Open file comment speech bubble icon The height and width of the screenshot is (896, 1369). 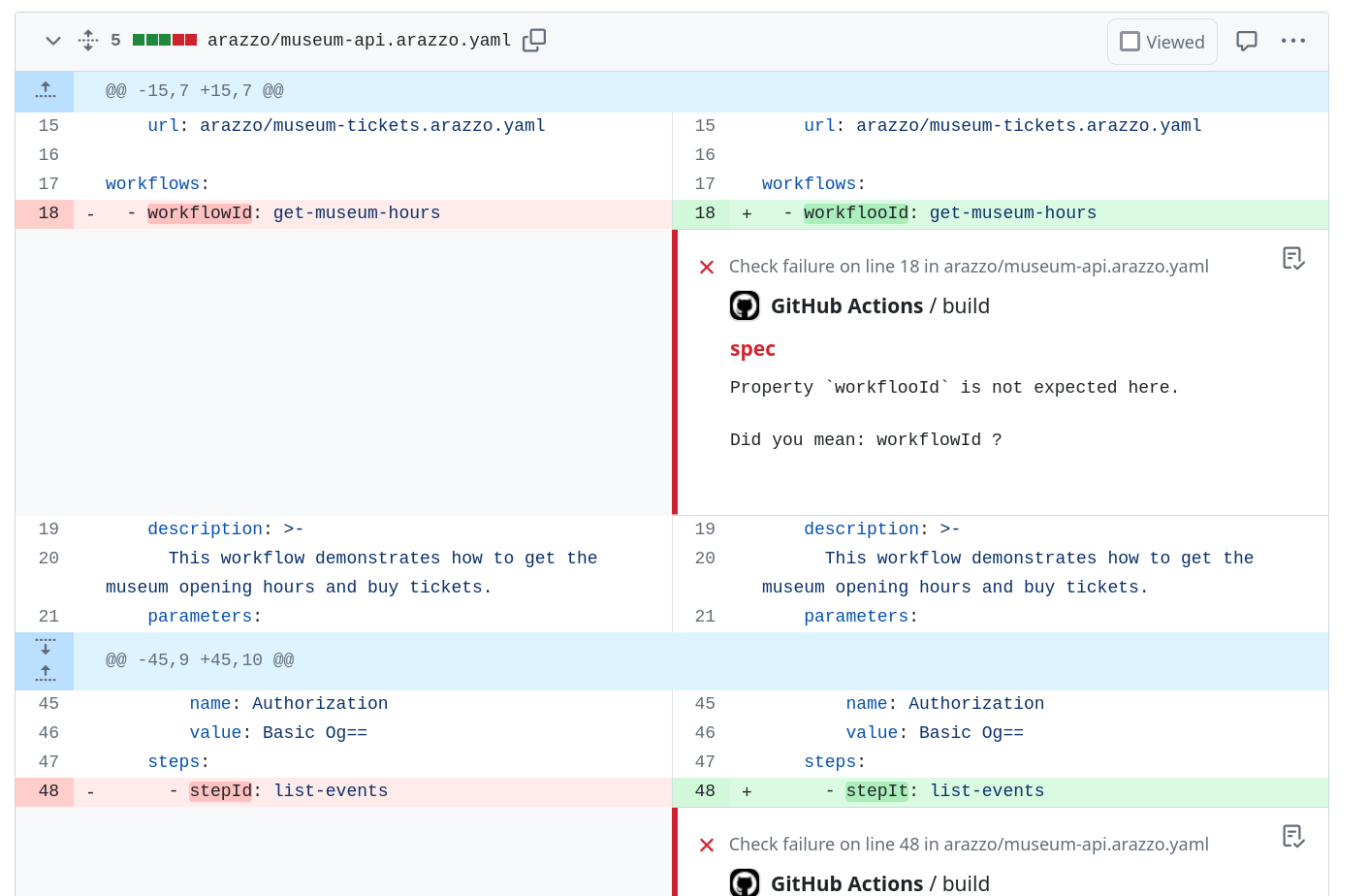coord(1247,41)
